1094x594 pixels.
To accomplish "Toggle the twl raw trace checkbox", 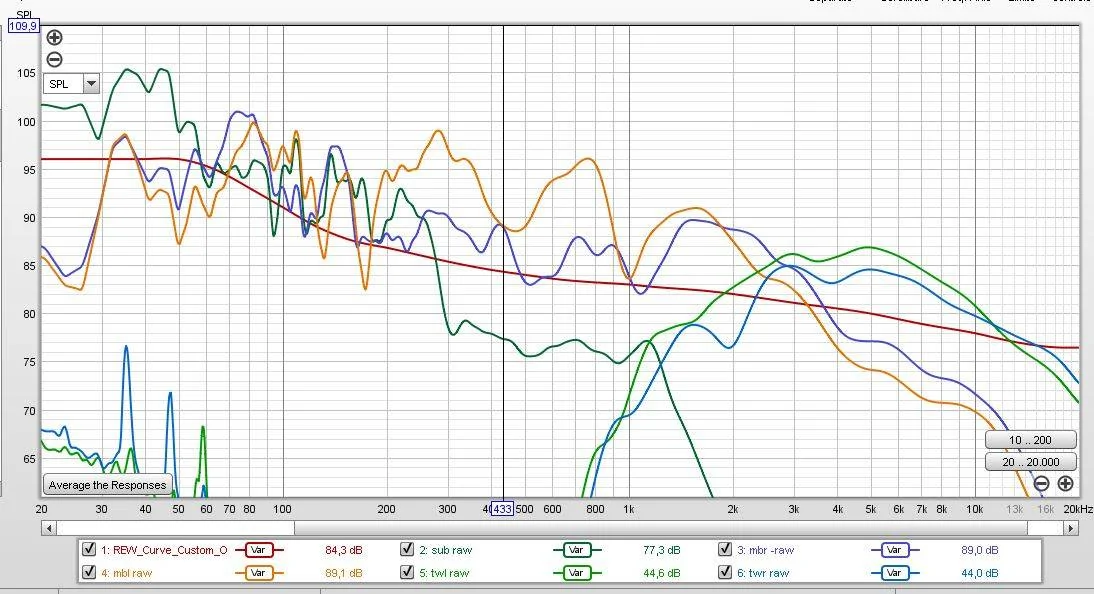I will [407, 572].
